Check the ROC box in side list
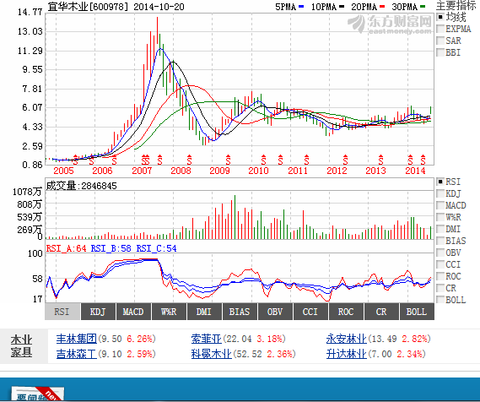The width and height of the screenshot is (480, 402). 440,276
